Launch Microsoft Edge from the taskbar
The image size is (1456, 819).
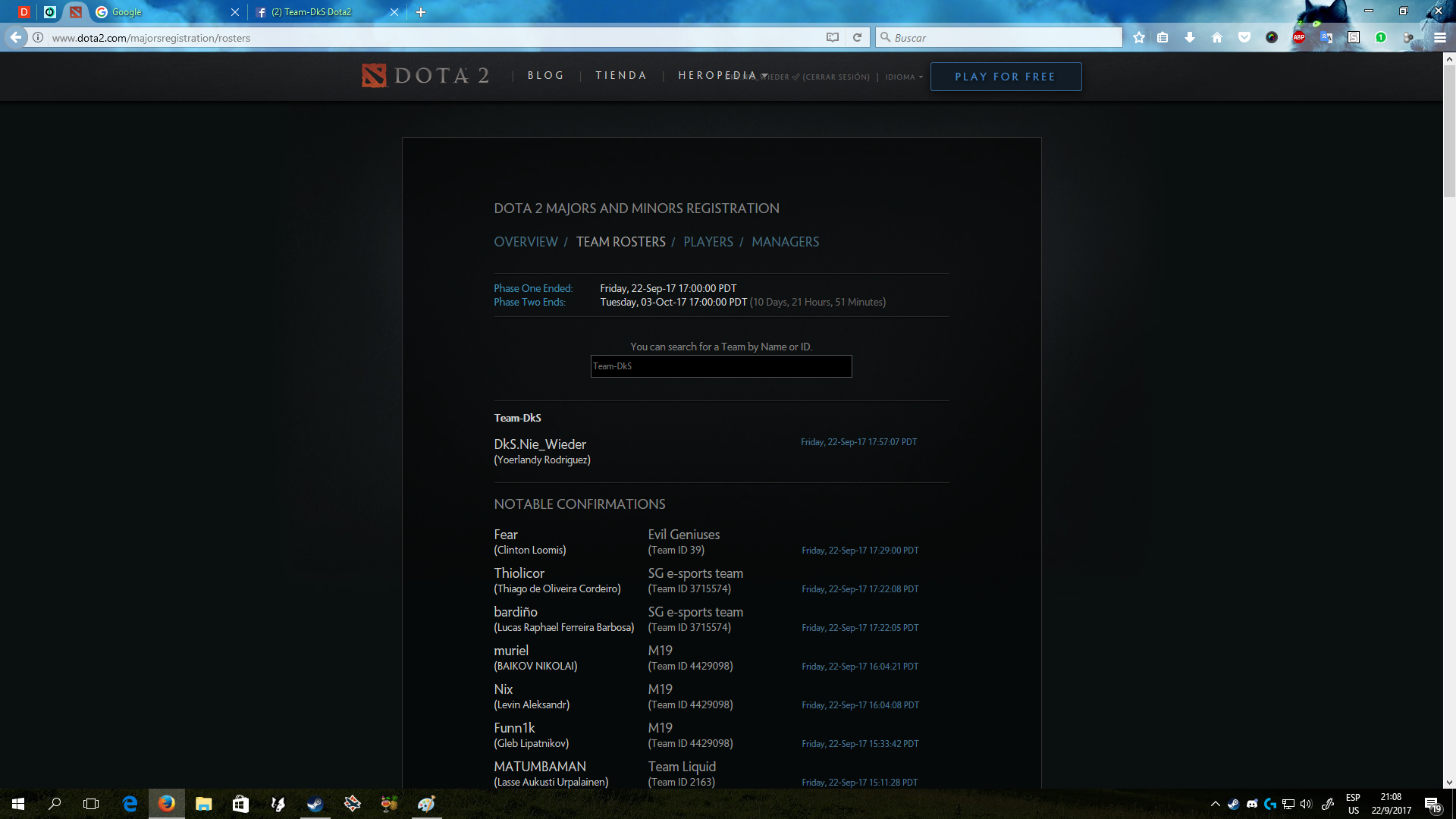click(x=130, y=804)
